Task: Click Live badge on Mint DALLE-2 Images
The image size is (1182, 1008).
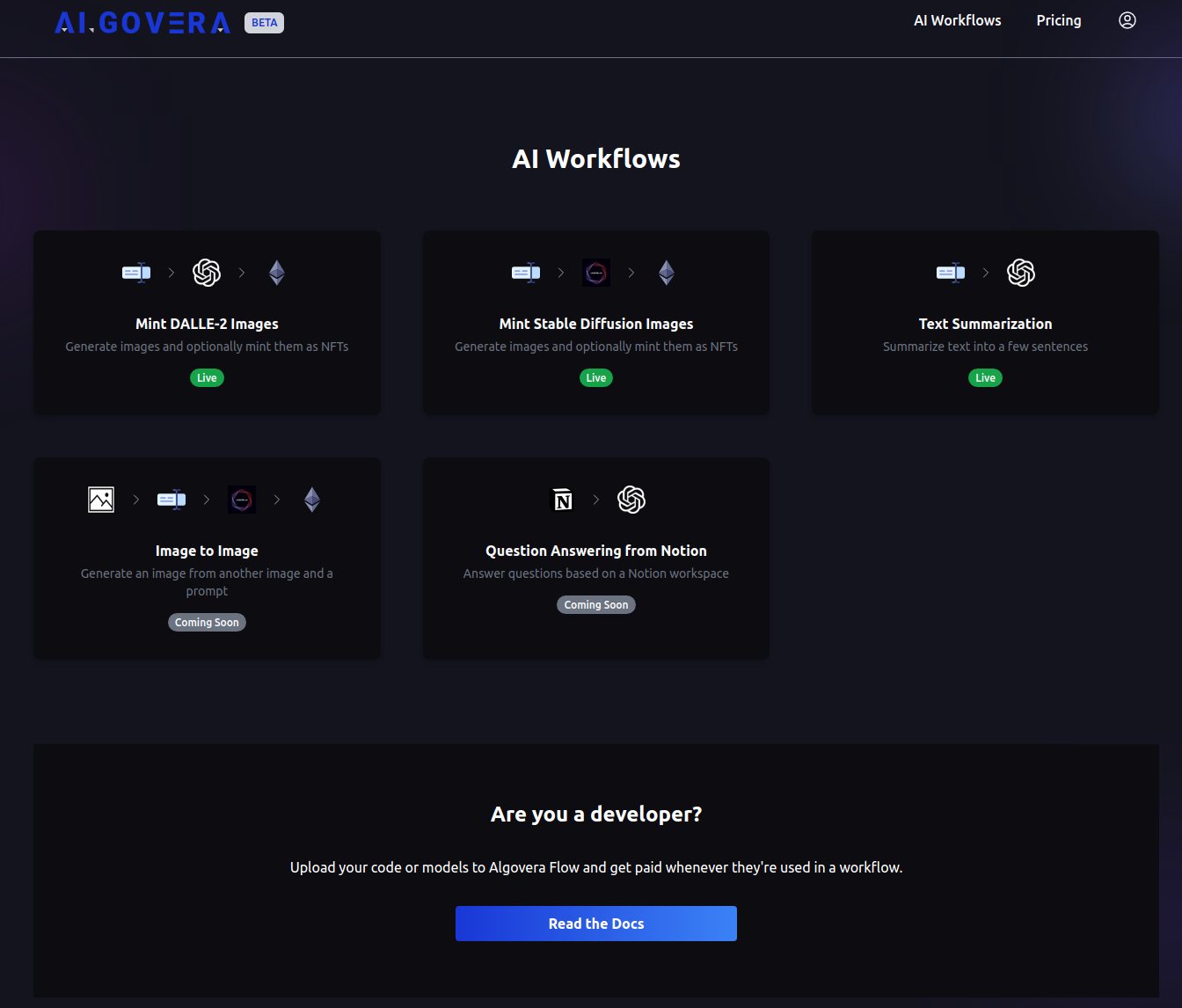Action: coord(207,378)
